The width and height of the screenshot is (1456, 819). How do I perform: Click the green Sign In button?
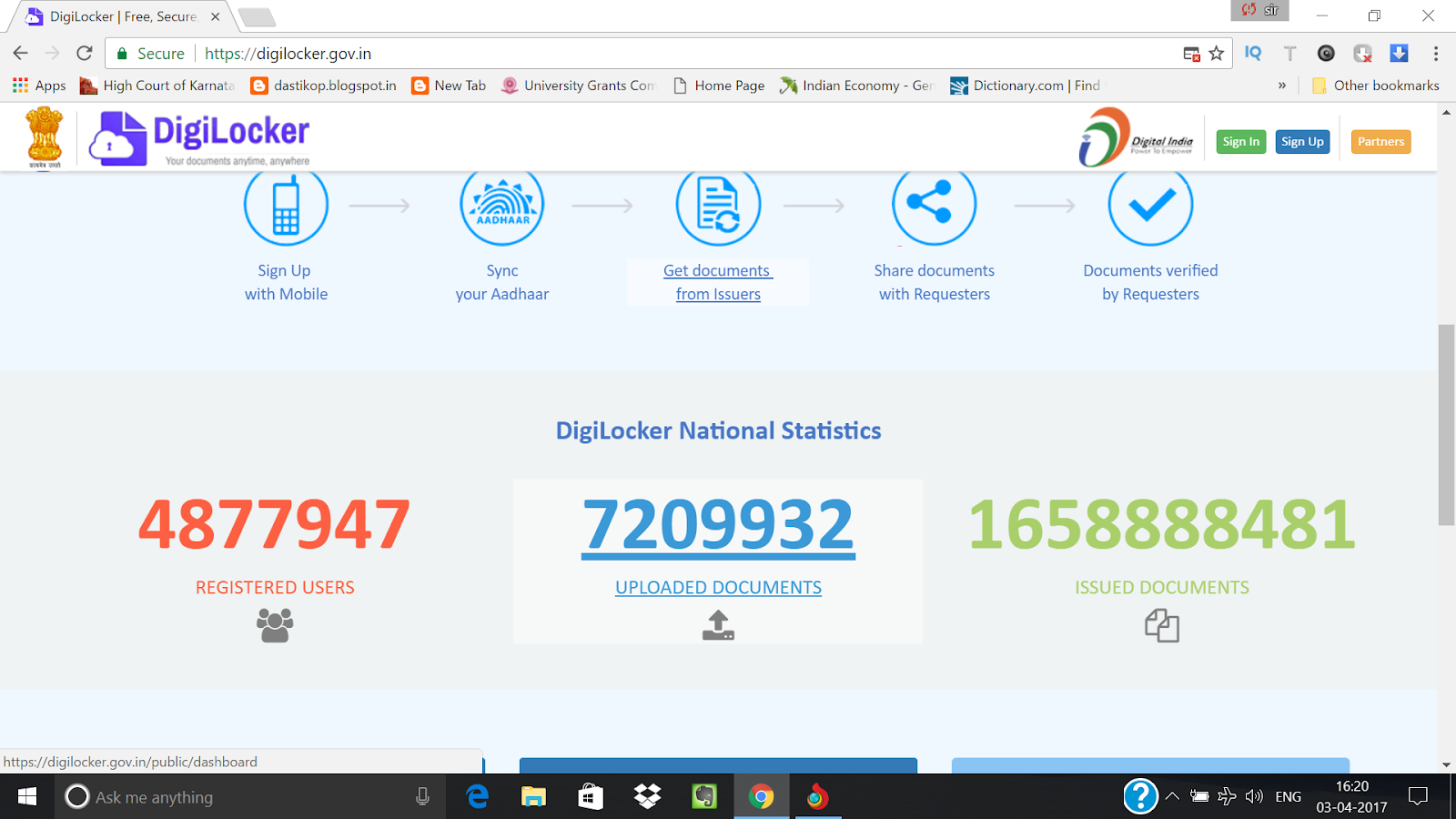pyautogui.click(x=1241, y=142)
